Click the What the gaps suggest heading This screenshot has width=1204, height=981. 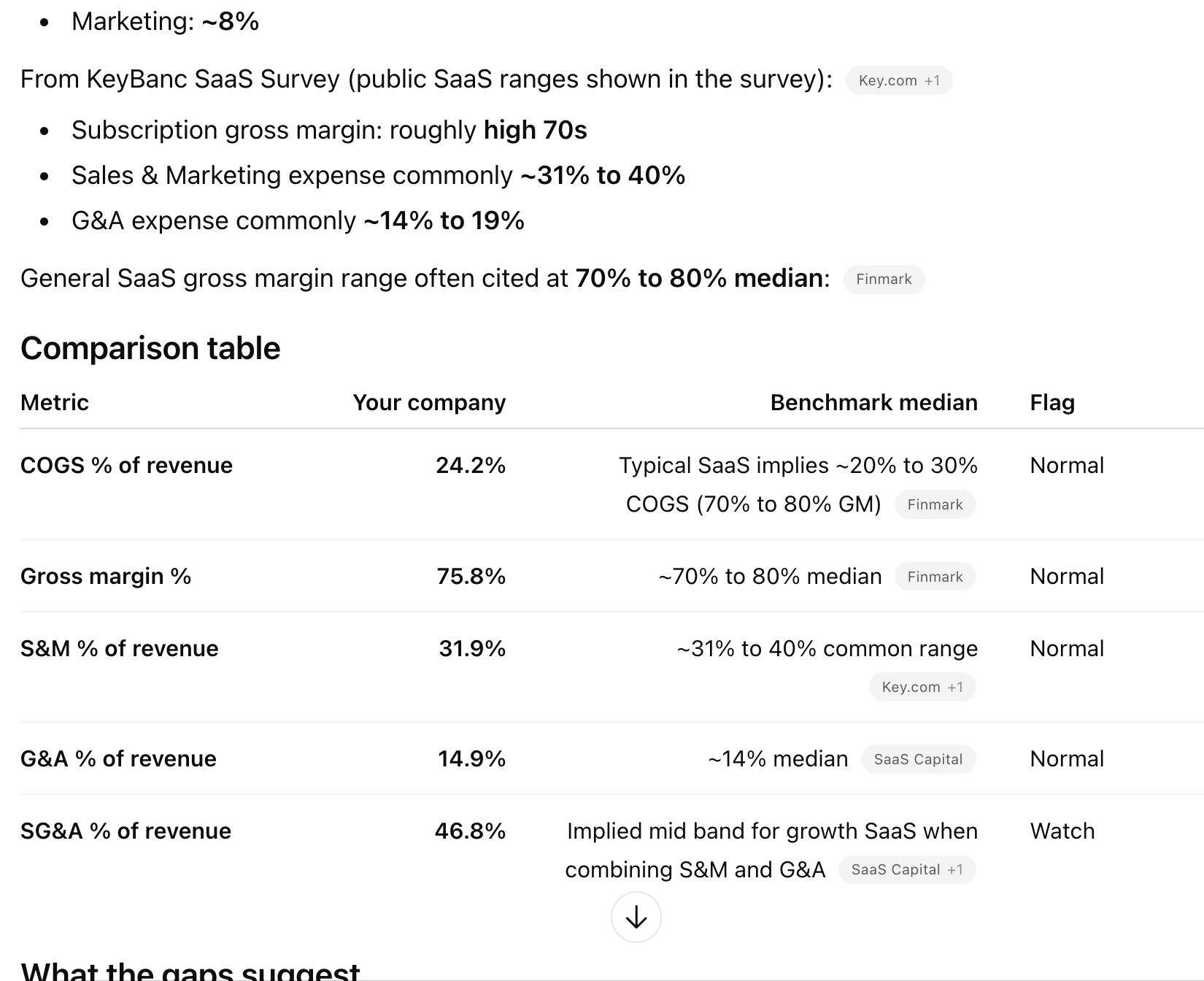pyautogui.click(x=190, y=971)
